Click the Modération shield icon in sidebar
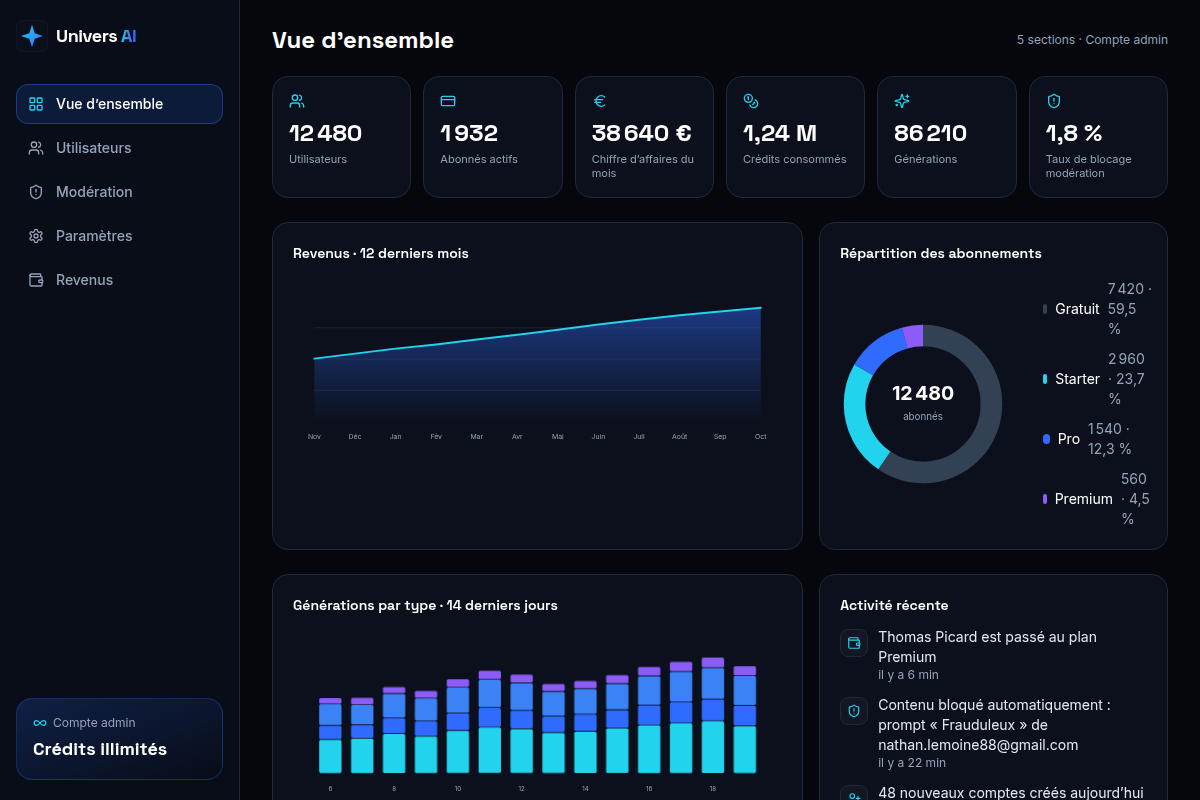Viewport: 1200px width, 800px height. [x=36, y=192]
